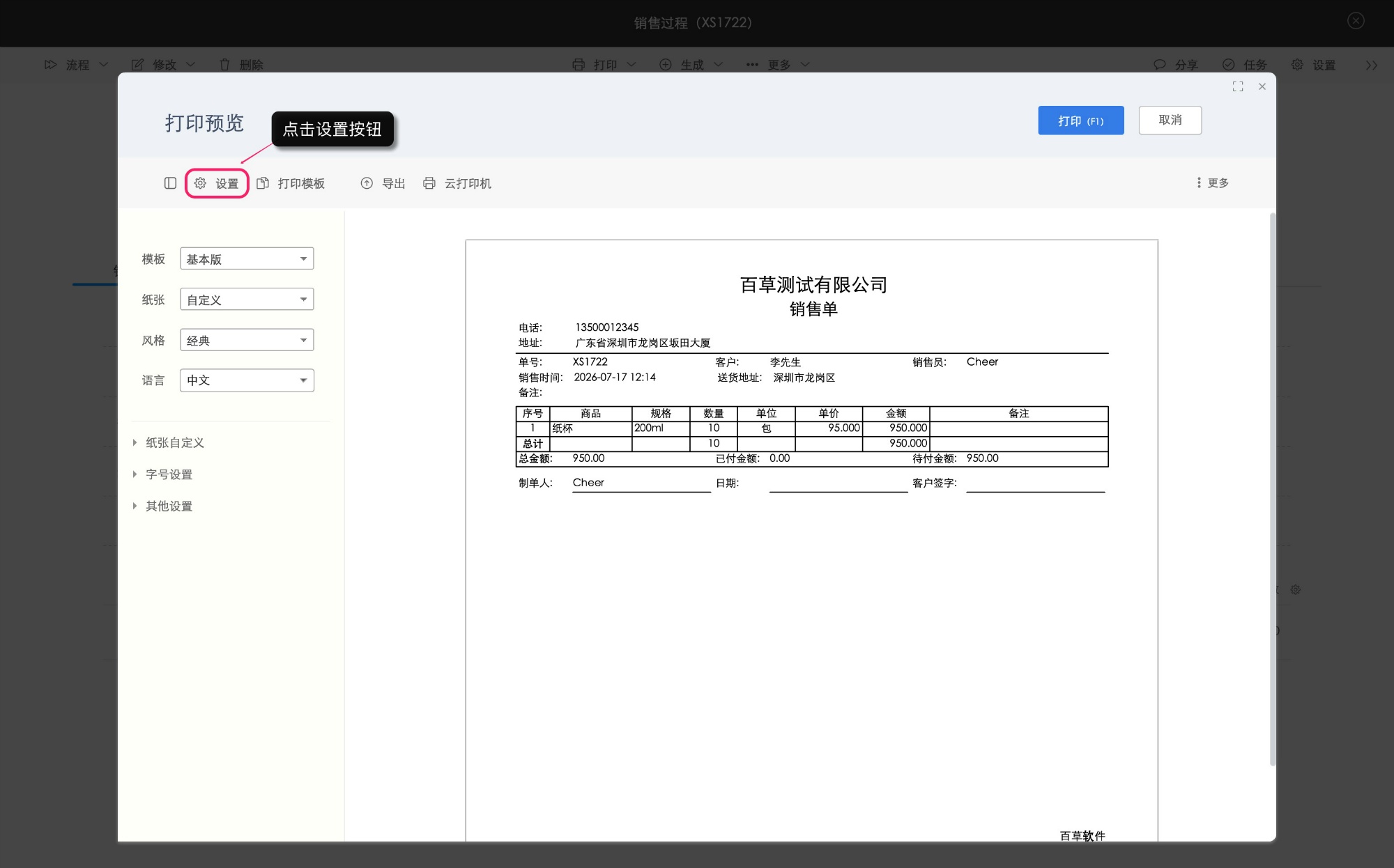Click the 删除 button in the background window
Screen dimensions: 1394x868
241,65
